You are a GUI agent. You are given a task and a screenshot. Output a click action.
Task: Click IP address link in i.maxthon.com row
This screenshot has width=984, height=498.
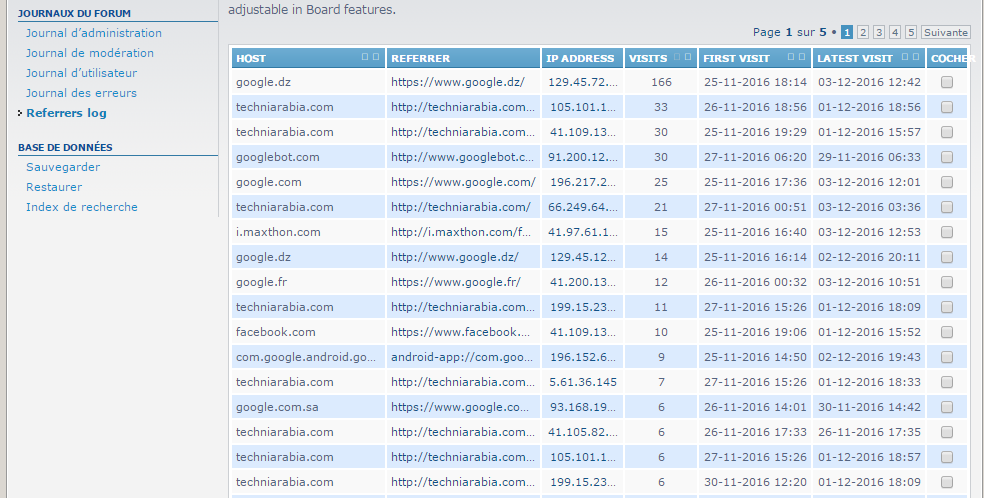(x=582, y=232)
